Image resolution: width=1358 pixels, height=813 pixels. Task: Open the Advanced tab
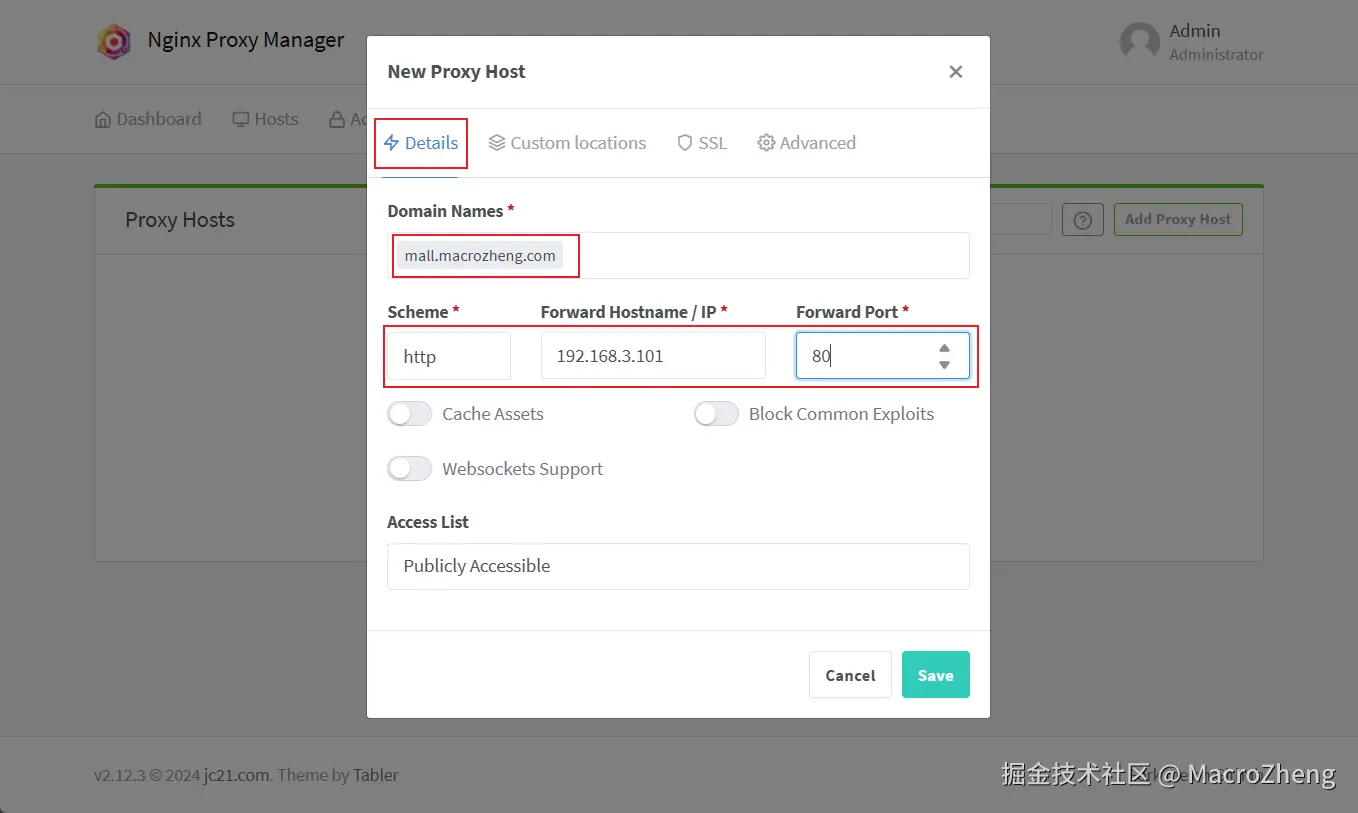pyautogui.click(x=806, y=143)
